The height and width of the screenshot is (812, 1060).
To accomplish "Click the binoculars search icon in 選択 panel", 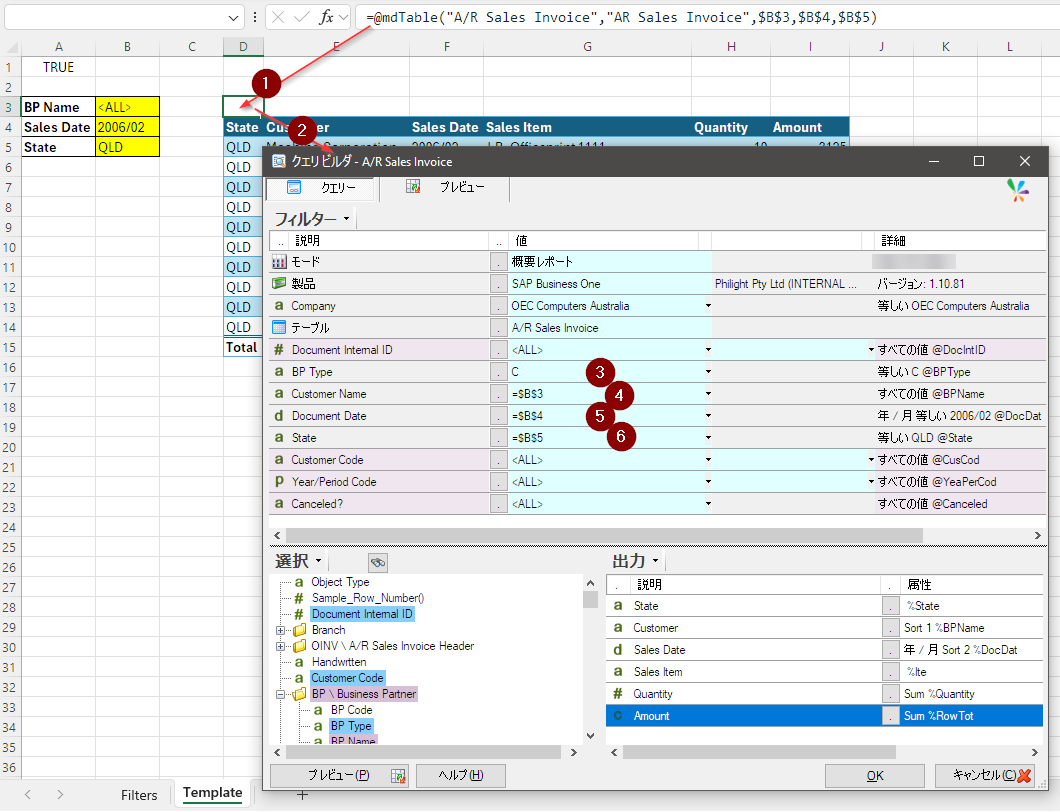I will click(378, 562).
